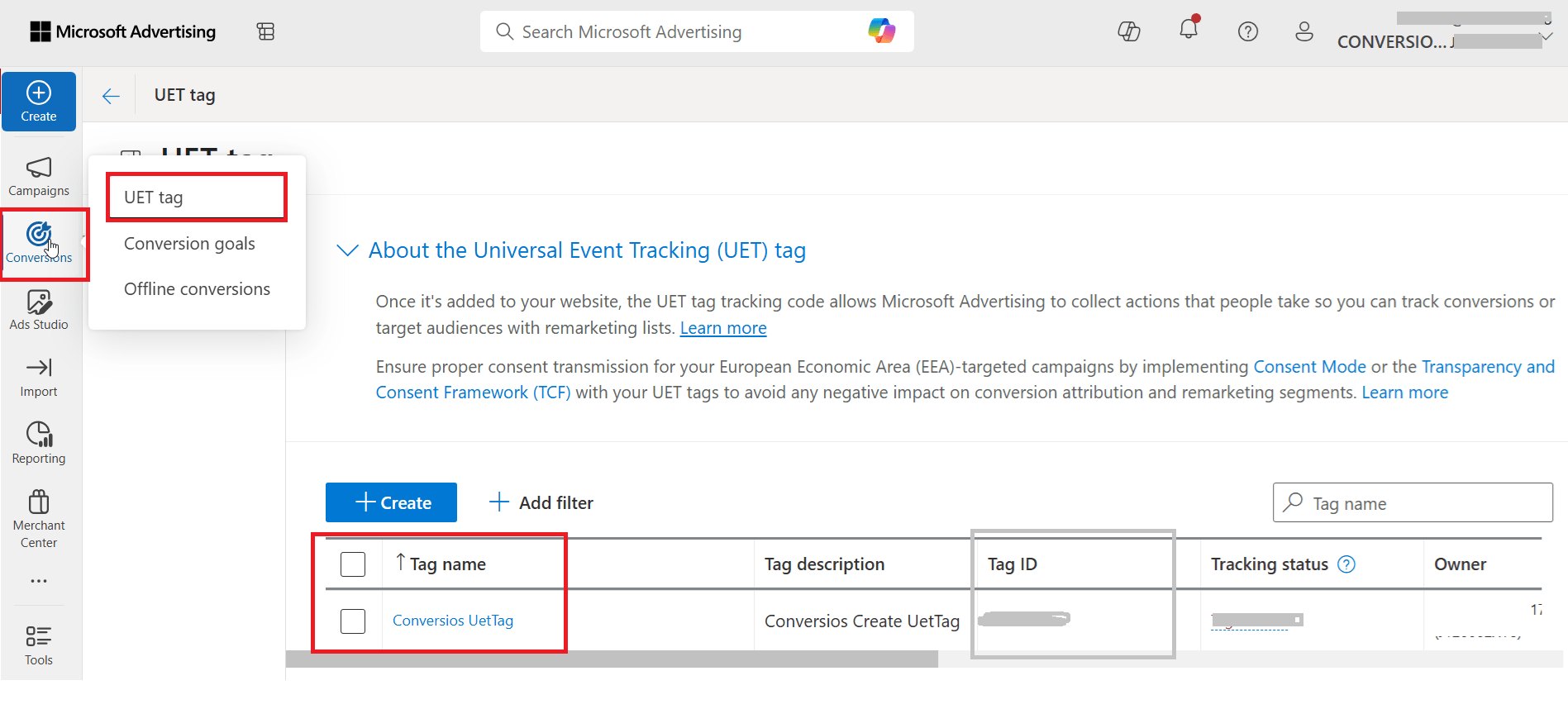Select Conversion goals menu item
The image size is (1568, 728).
[189, 244]
